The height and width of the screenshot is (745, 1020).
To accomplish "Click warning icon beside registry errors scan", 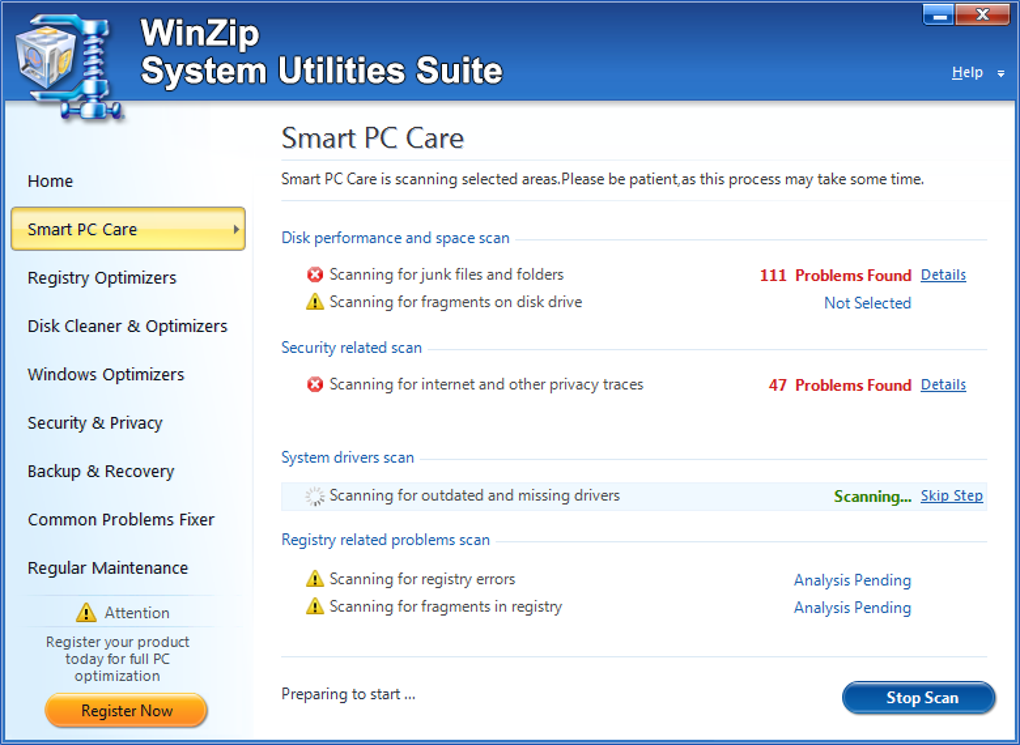I will tap(315, 579).
